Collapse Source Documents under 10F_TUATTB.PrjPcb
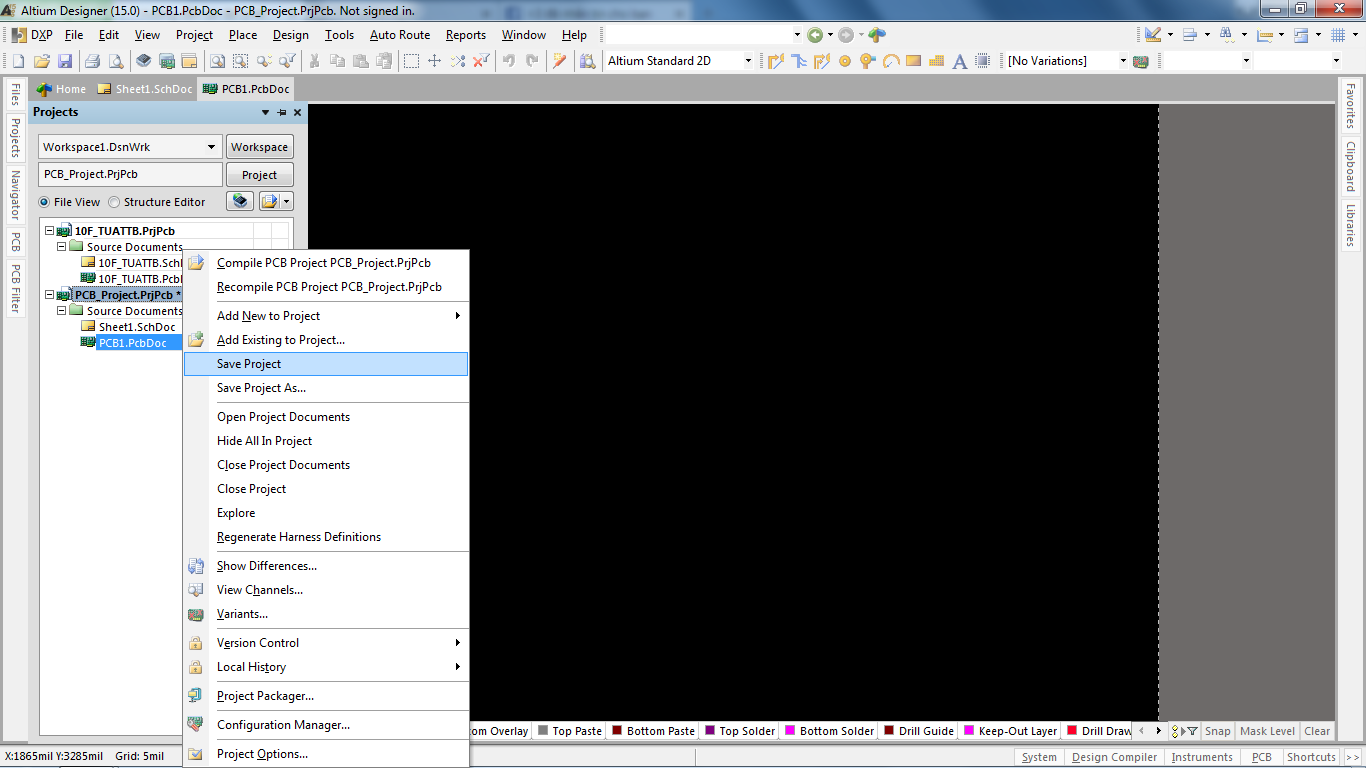This screenshot has height=768, width=1366. (x=61, y=247)
